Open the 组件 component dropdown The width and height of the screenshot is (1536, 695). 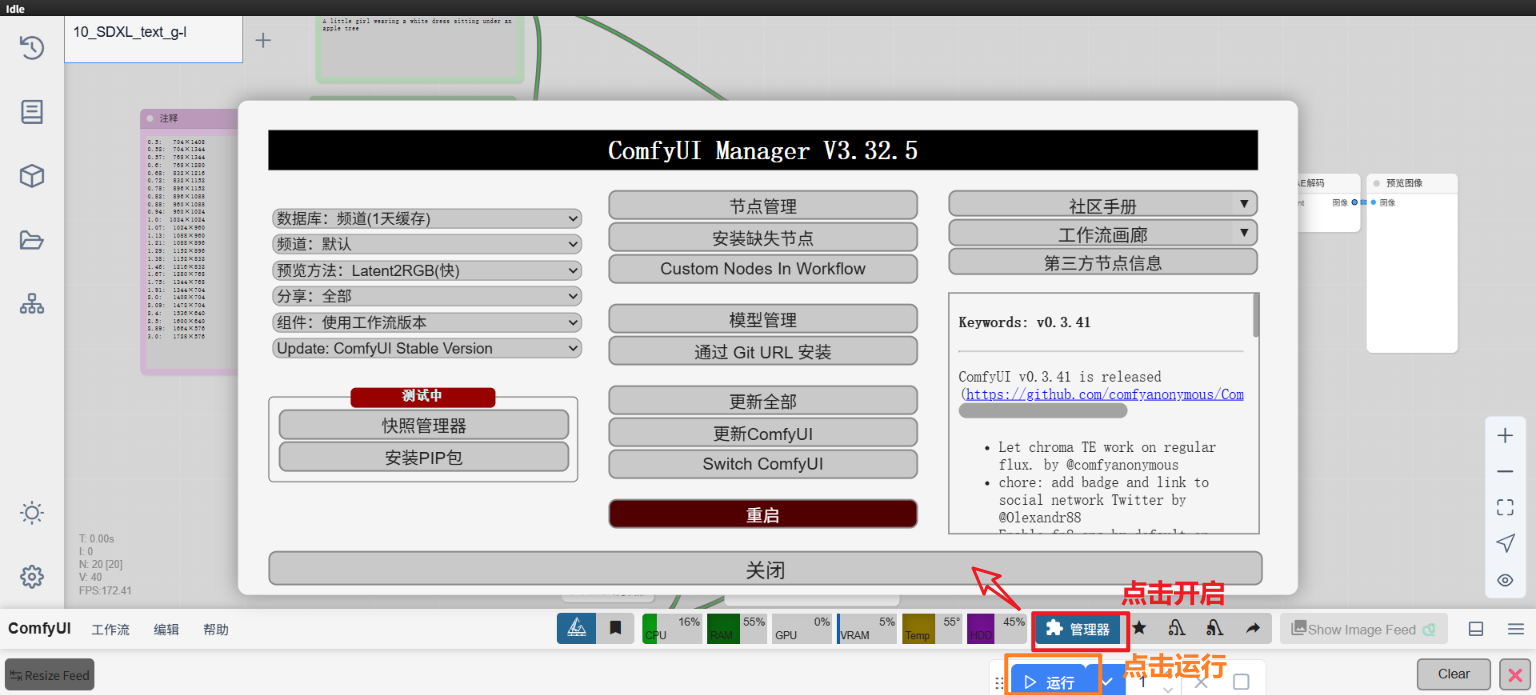click(427, 322)
